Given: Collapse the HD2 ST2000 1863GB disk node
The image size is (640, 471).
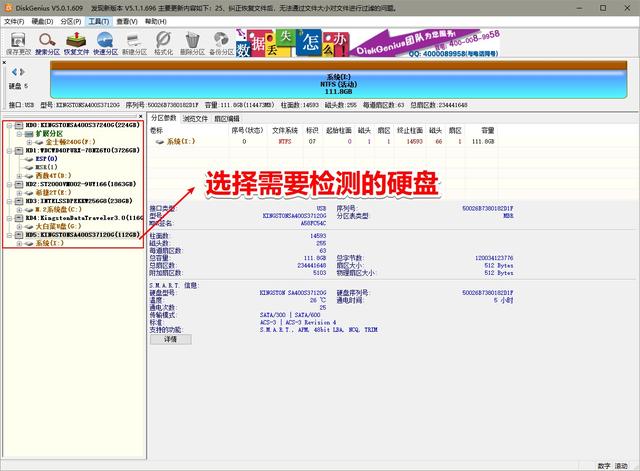Looking at the screenshot, I should (x=9, y=184).
